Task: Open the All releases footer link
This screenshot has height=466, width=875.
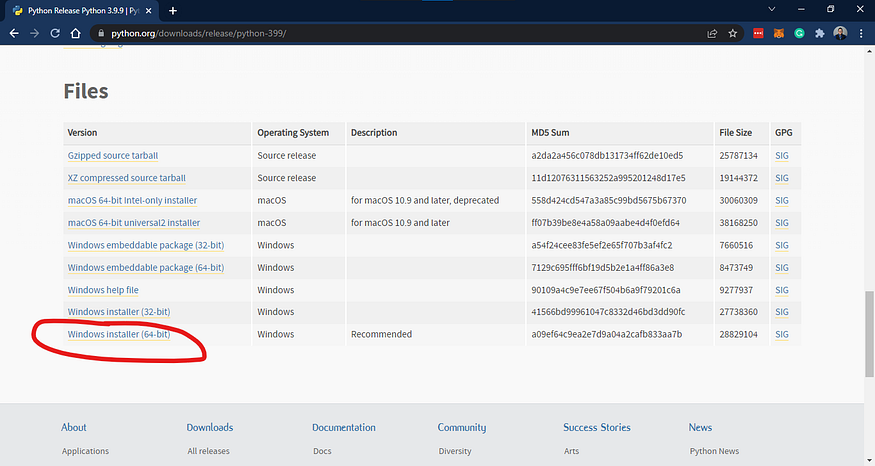Action: tap(208, 451)
